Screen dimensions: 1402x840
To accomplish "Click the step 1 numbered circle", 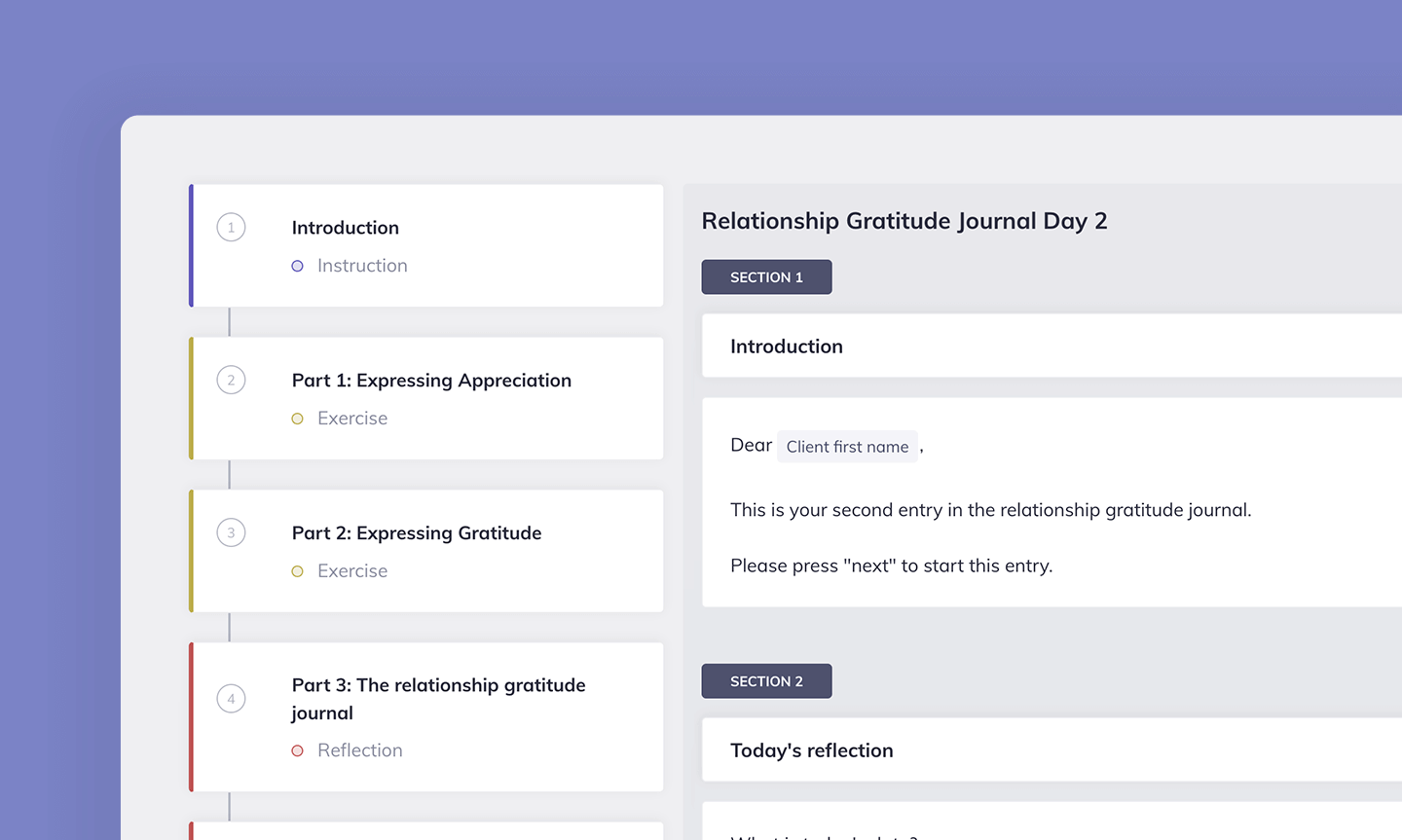I will 231,227.
